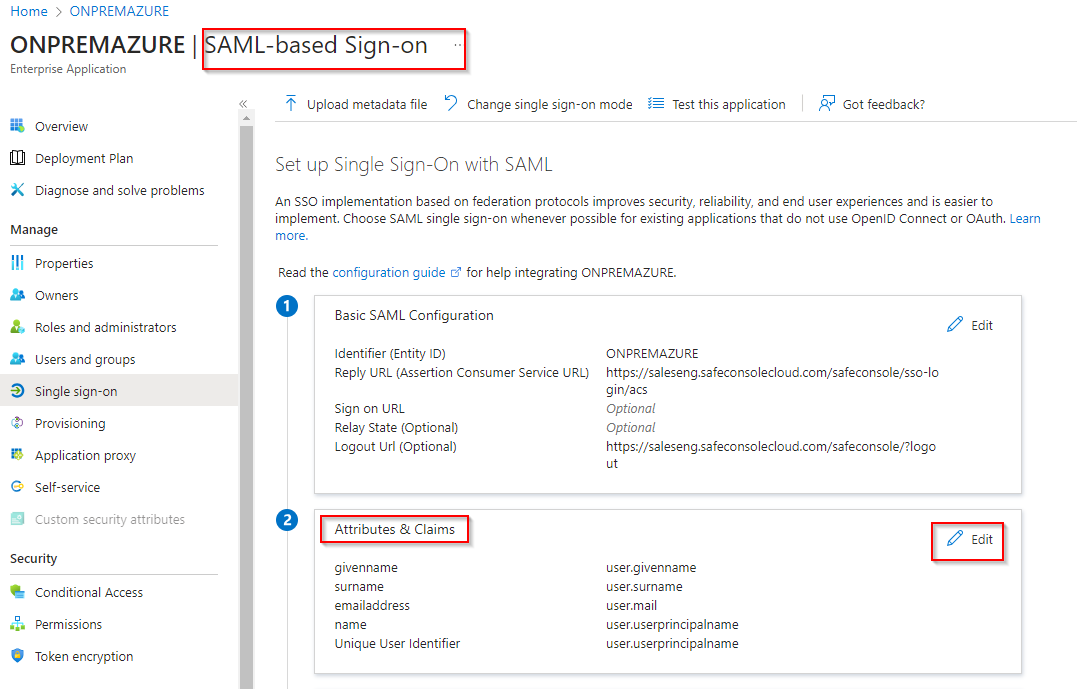The height and width of the screenshot is (689, 1077).
Task: Open the configuration guide link
Action: pos(389,273)
